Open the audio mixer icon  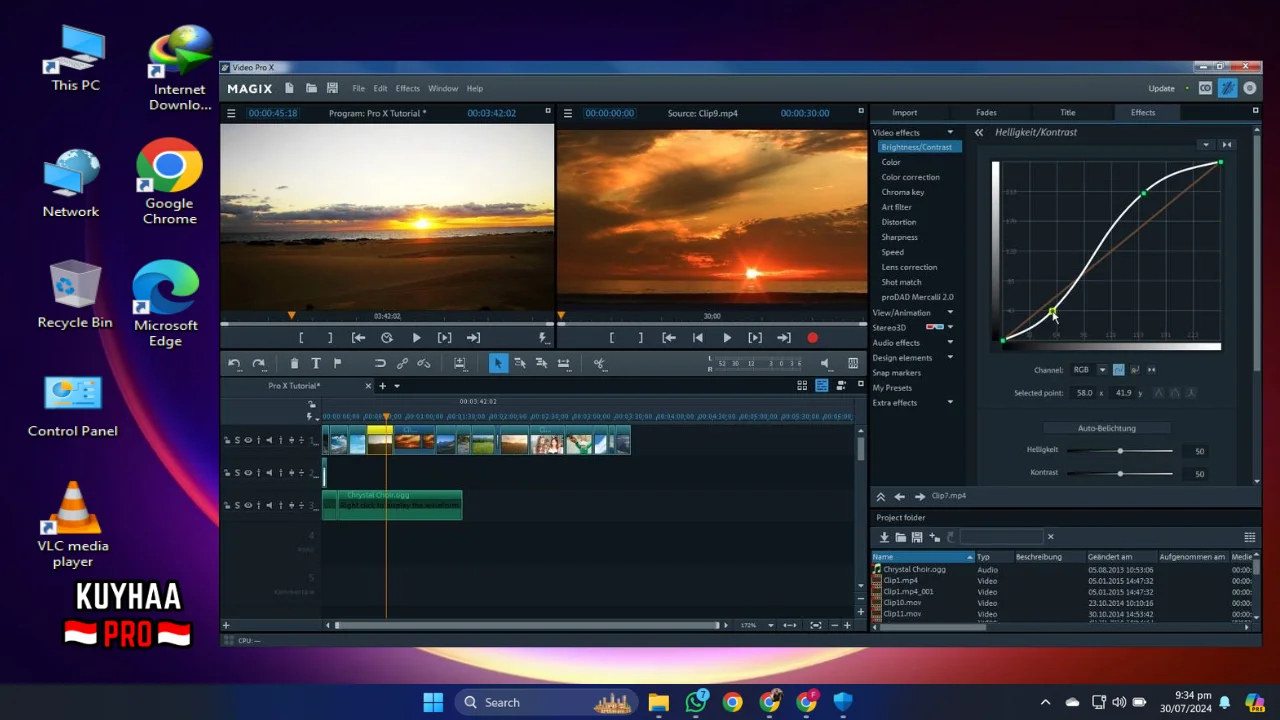point(853,364)
